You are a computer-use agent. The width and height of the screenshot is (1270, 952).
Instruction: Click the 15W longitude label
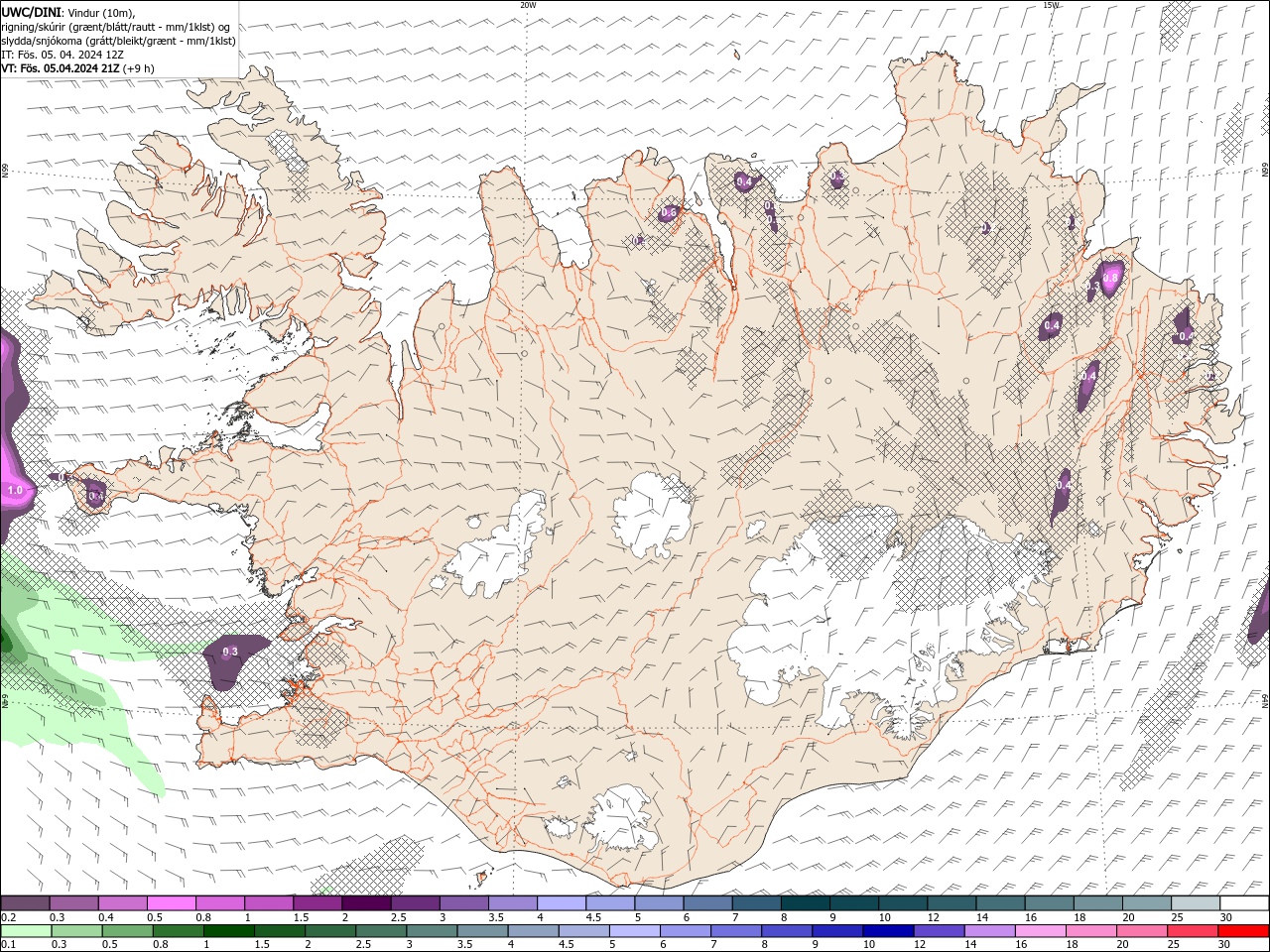click(1051, 5)
